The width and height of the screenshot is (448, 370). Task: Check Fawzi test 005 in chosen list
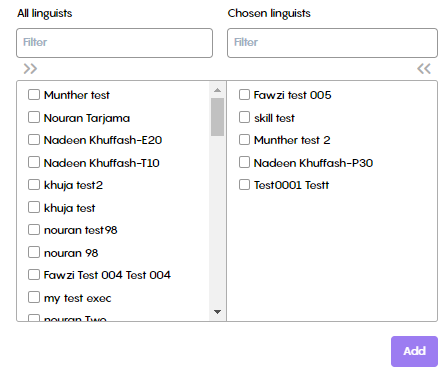click(244, 95)
